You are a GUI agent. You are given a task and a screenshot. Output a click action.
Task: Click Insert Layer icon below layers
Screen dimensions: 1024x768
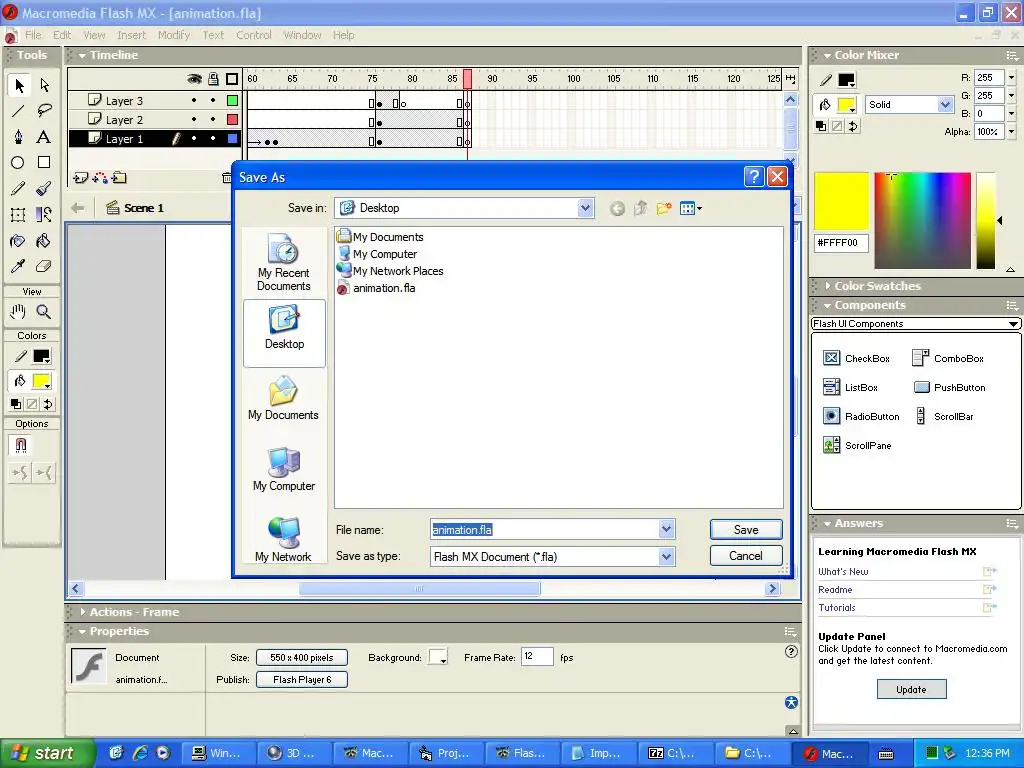[80, 178]
